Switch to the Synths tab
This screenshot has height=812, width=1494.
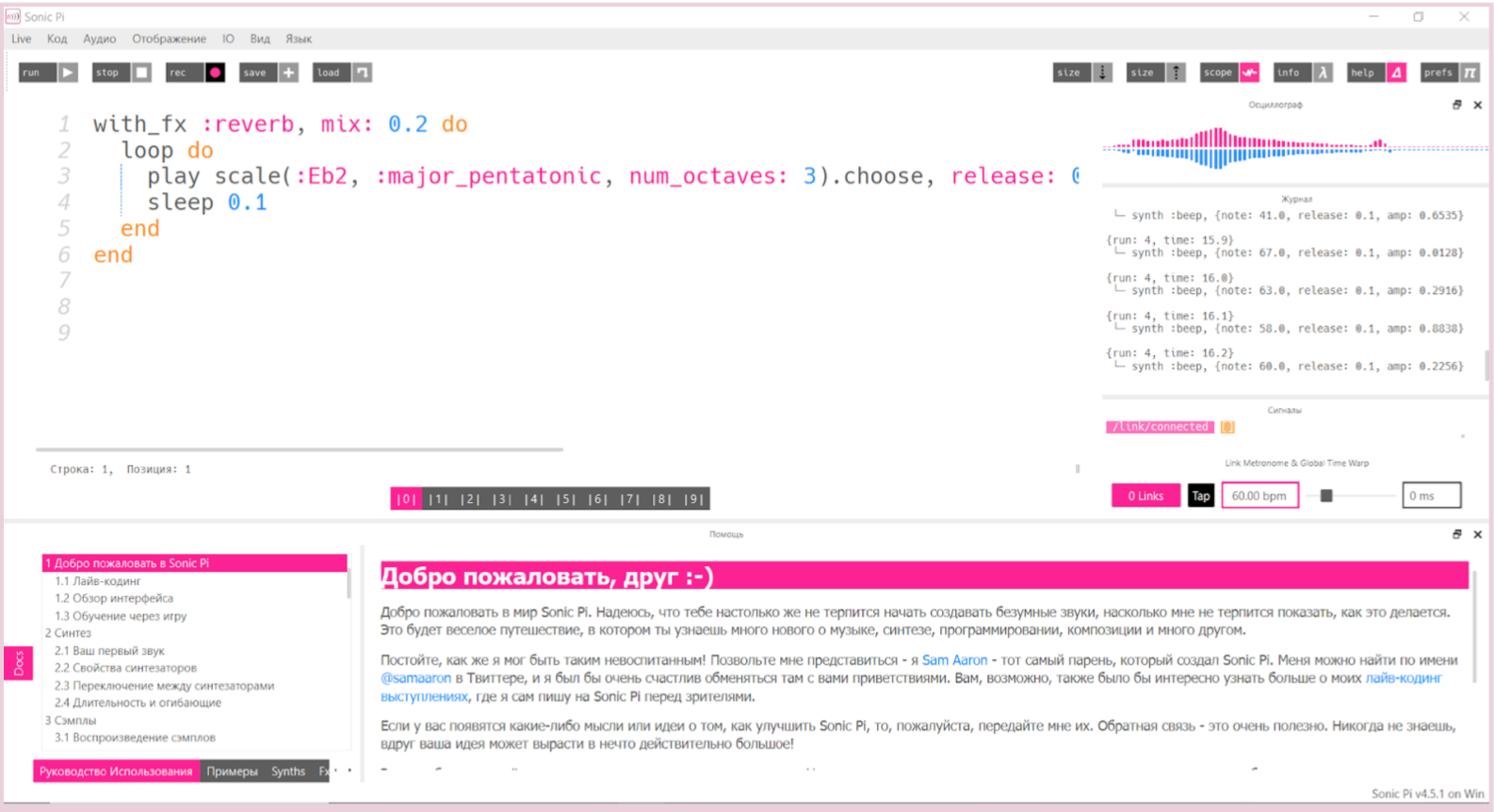tap(288, 771)
